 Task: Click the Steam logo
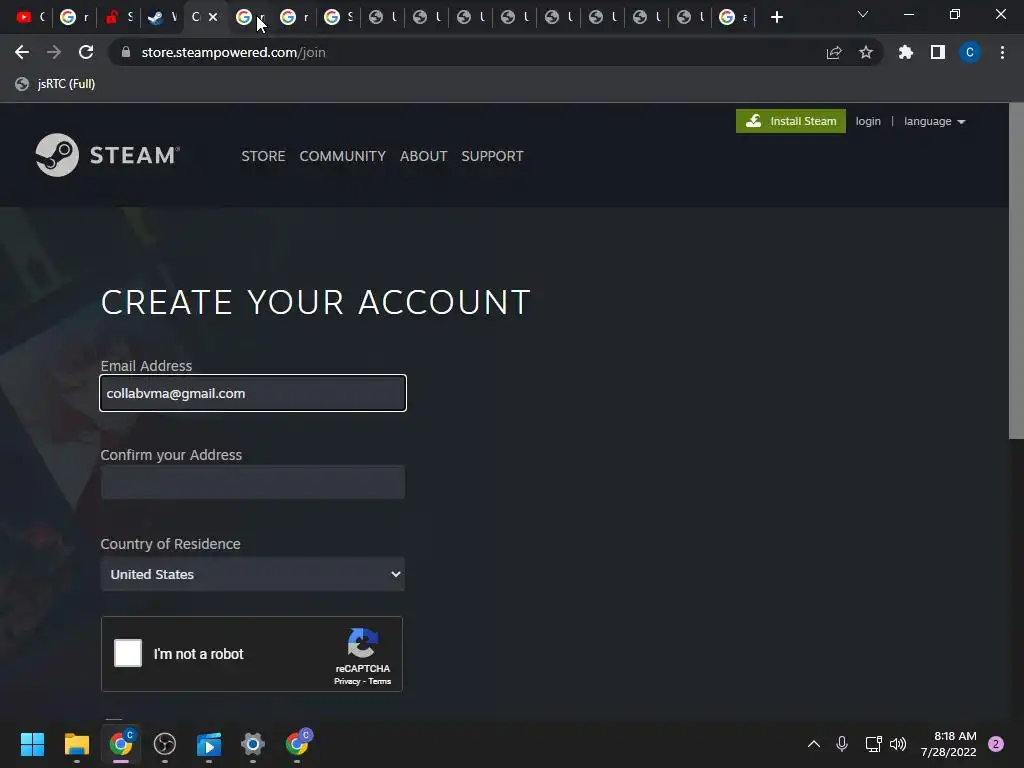(108, 155)
